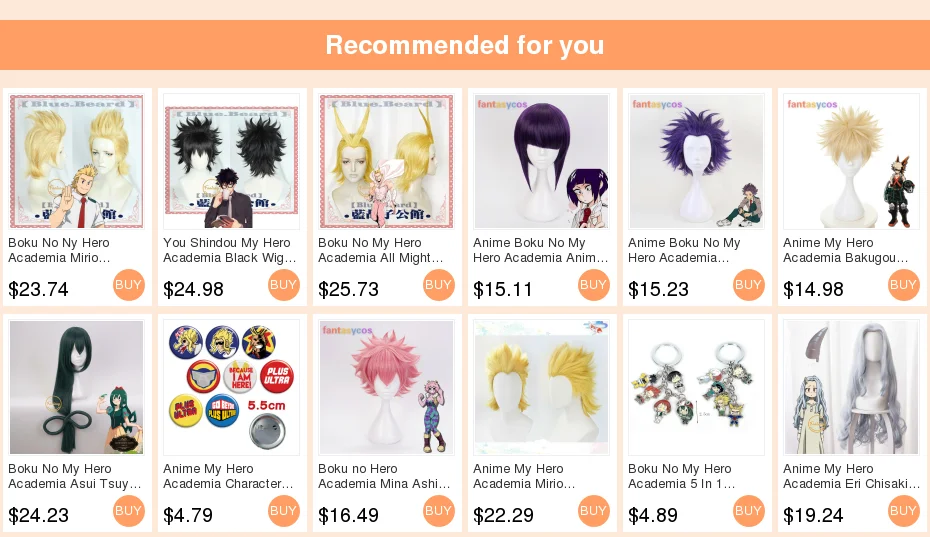Viewport: 930px width, 537px height.
Task: Open the green Asui Tsuyu long wig image
Action: (77, 387)
